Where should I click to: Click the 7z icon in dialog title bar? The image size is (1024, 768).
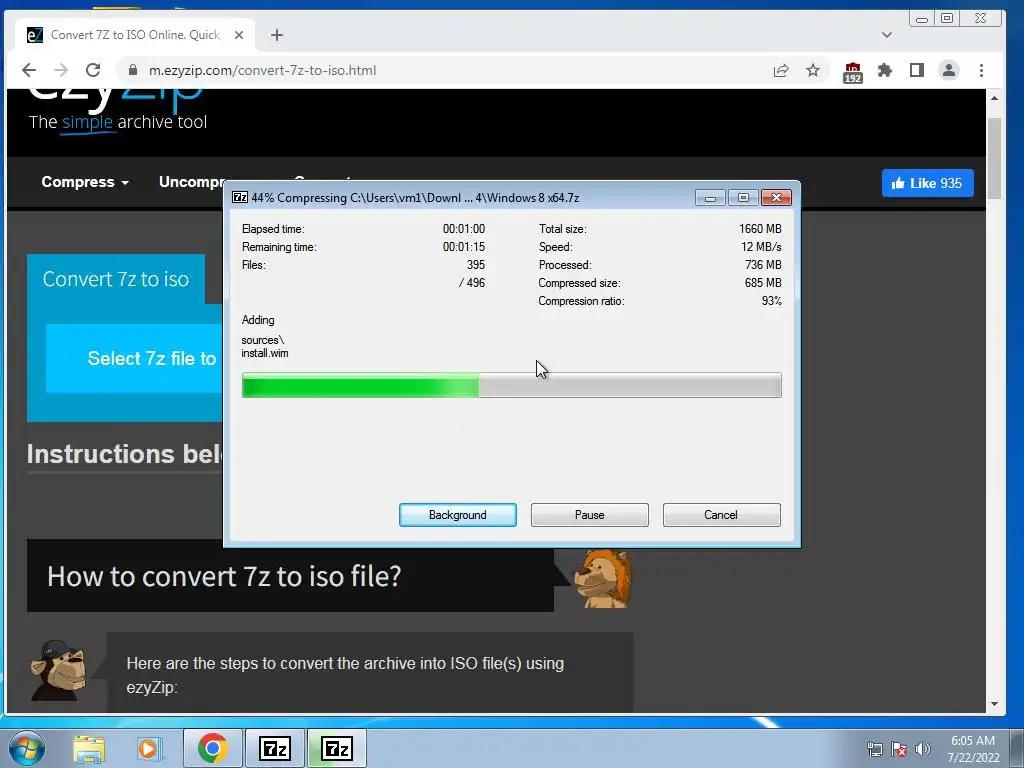tap(240, 197)
